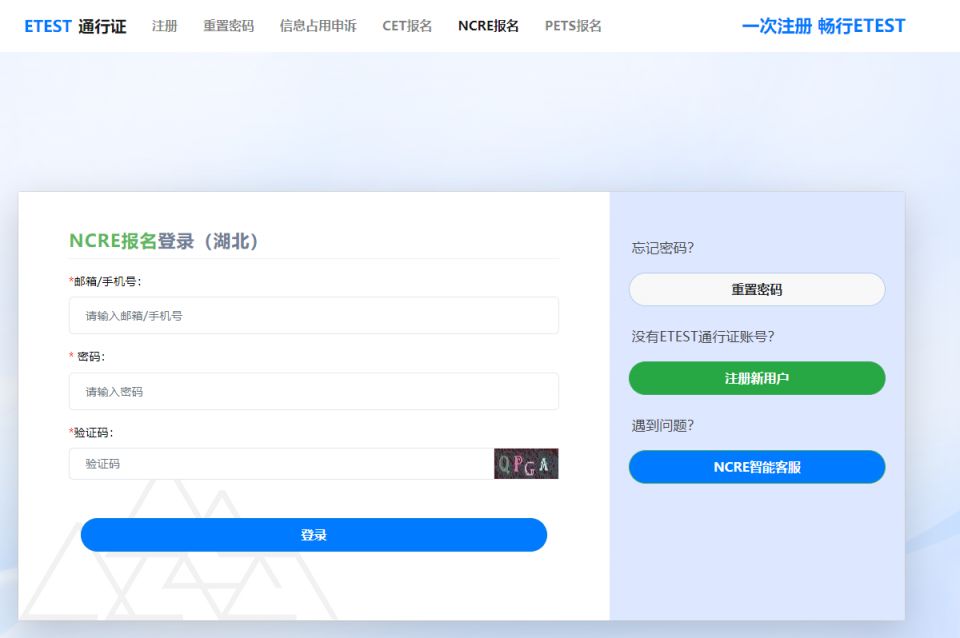Click the 遇到问题? text

click(x=662, y=425)
